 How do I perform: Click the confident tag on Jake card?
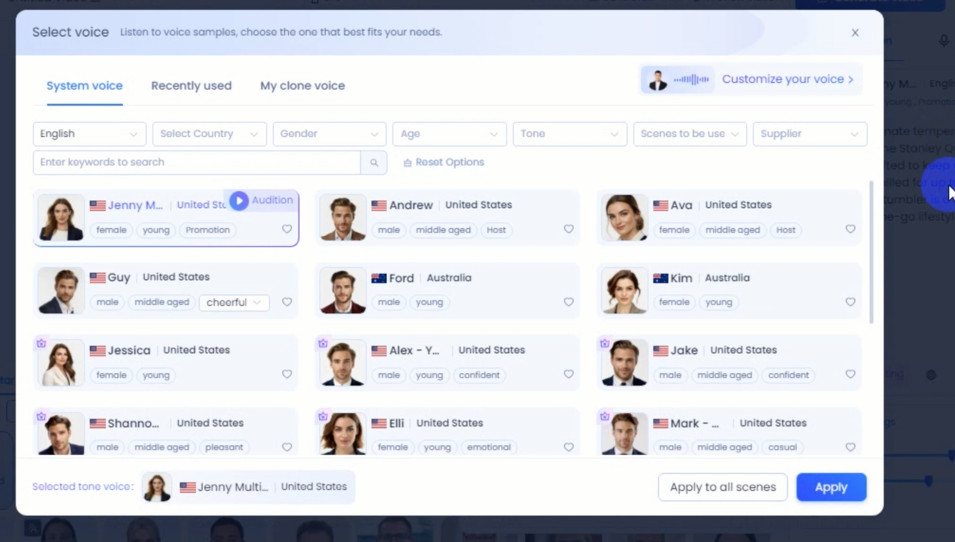pyautogui.click(x=789, y=375)
